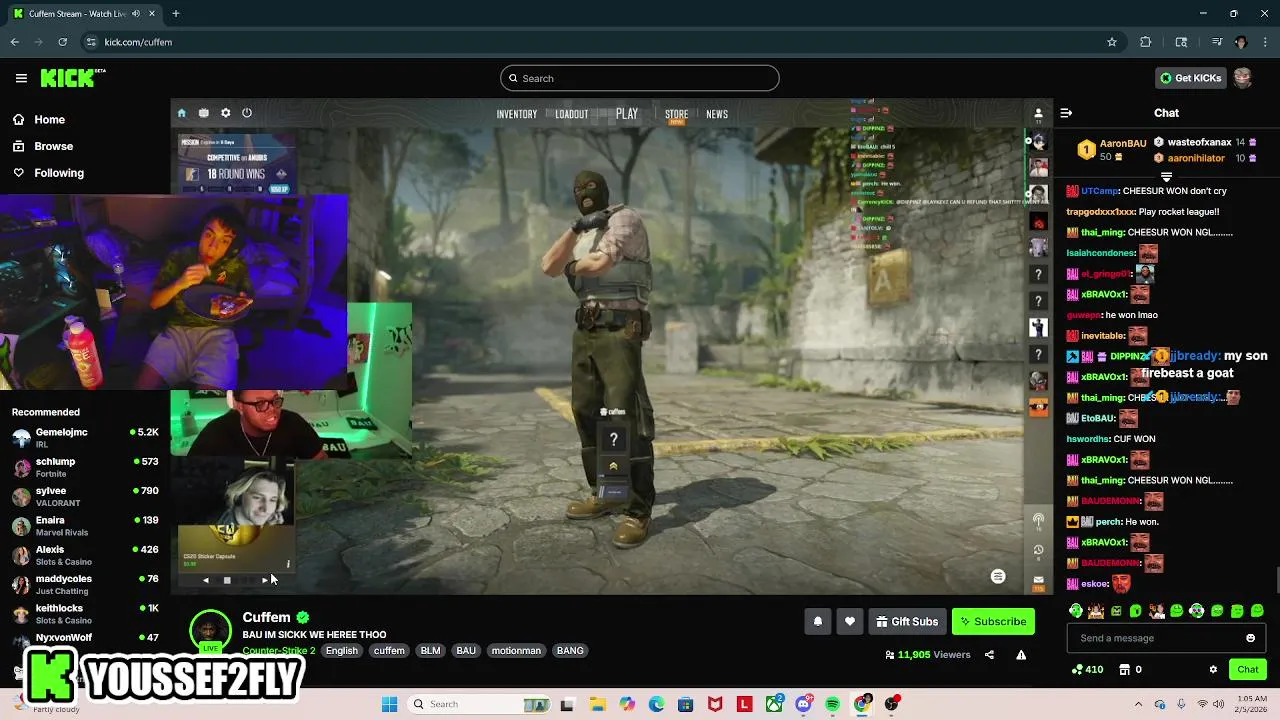Select Home in the sidebar

(x=40, y=119)
